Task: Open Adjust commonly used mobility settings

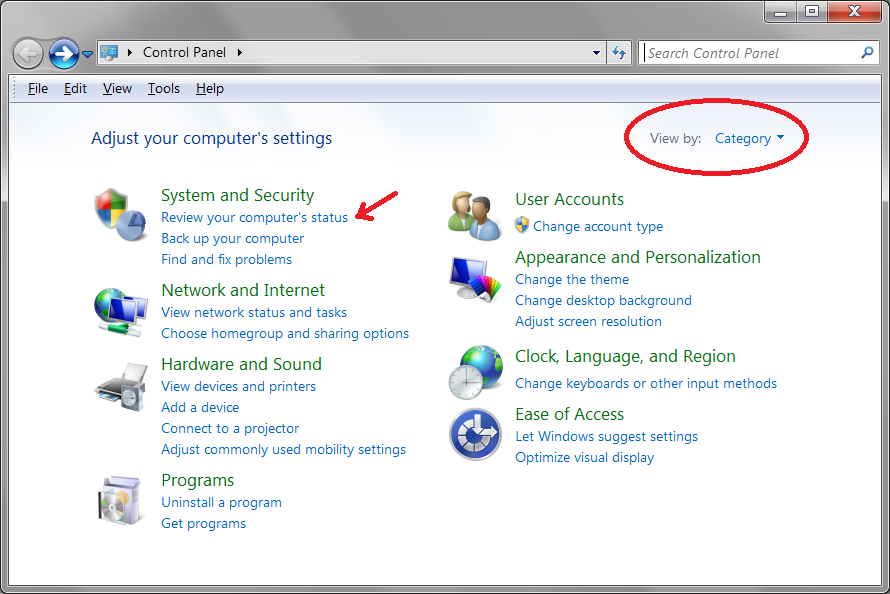Action: [x=283, y=449]
